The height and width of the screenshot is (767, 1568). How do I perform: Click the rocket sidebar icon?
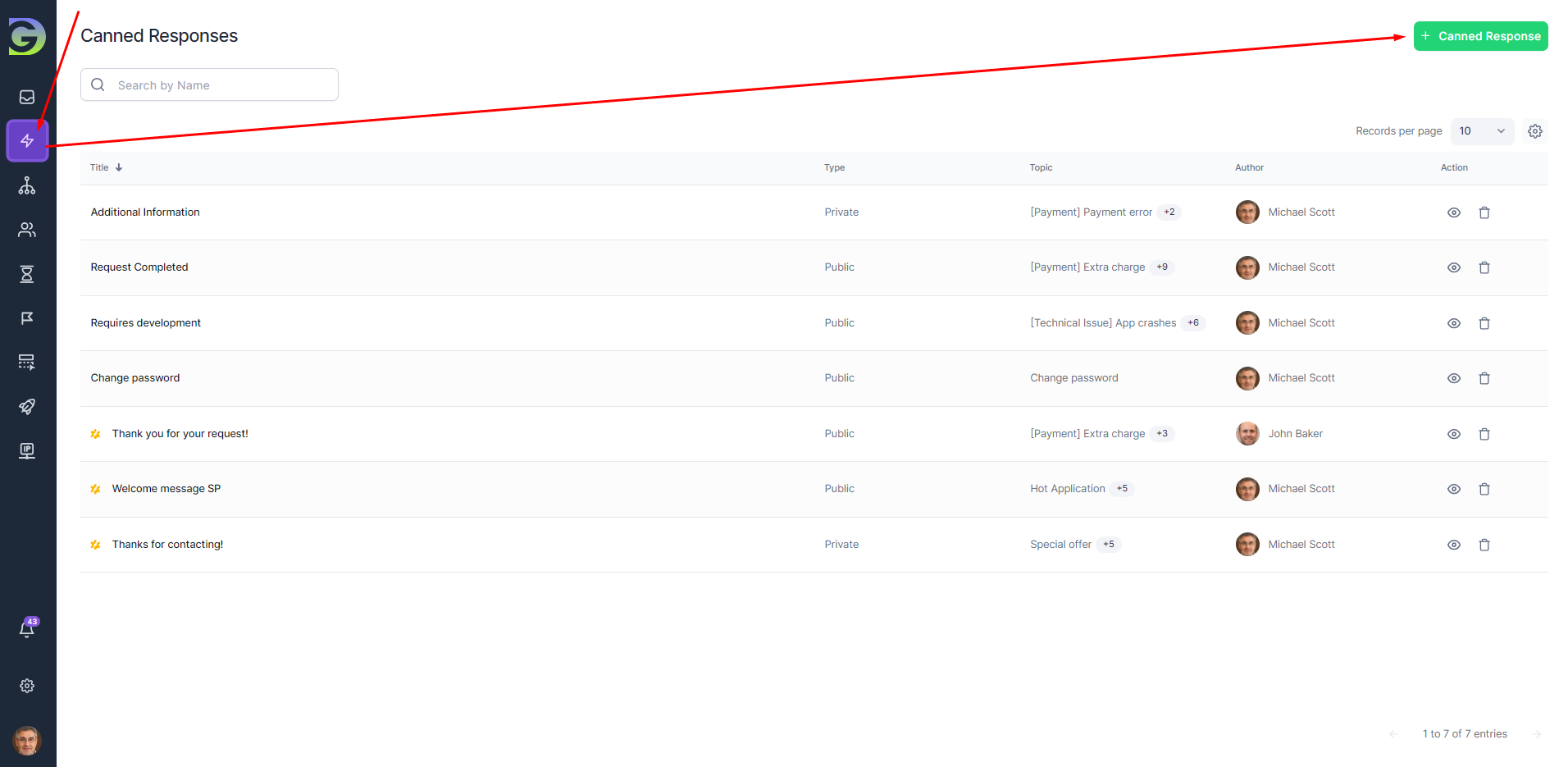pyautogui.click(x=27, y=407)
